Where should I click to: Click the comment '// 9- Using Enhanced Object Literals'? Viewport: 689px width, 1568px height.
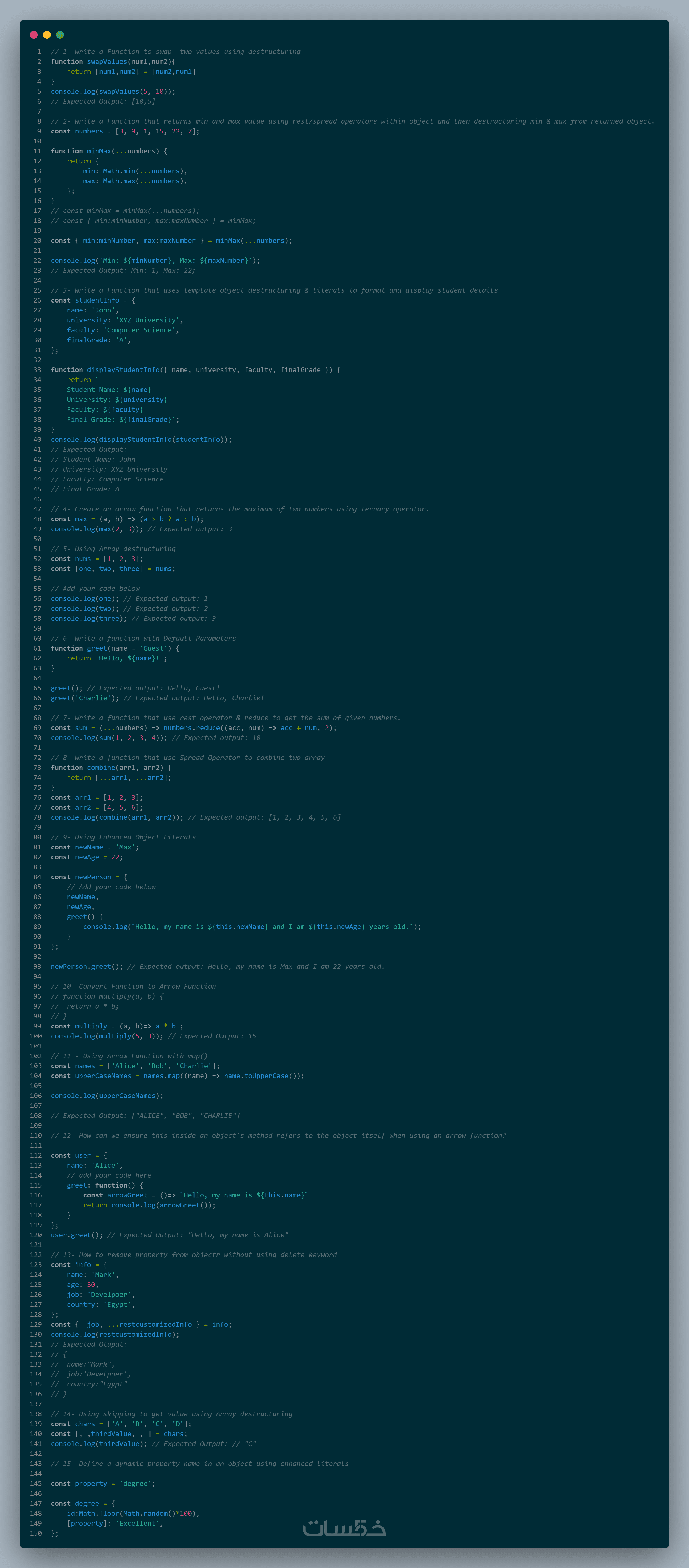(x=123, y=837)
